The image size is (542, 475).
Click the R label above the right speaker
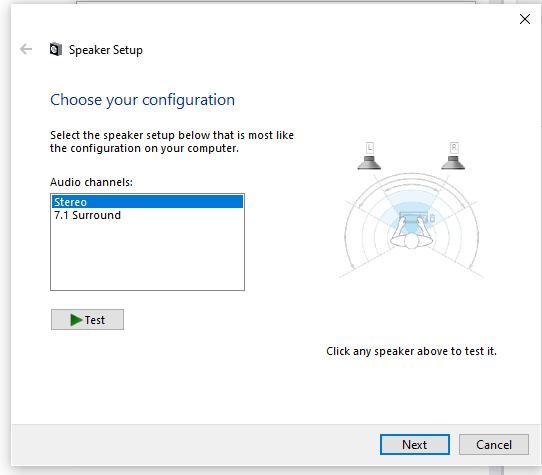tap(454, 148)
